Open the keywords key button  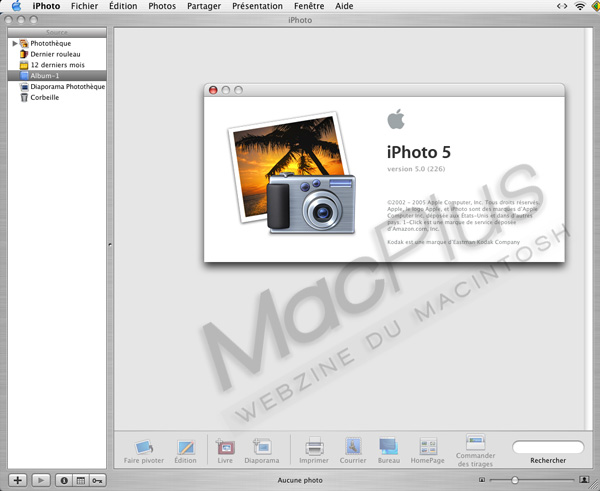click(x=97, y=480)
